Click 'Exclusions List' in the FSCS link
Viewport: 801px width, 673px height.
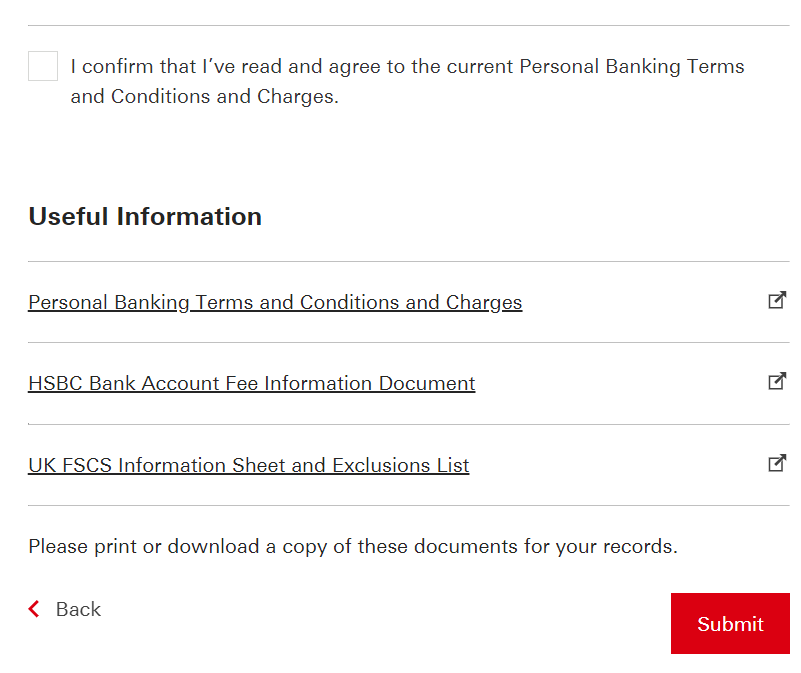(400, 465)
